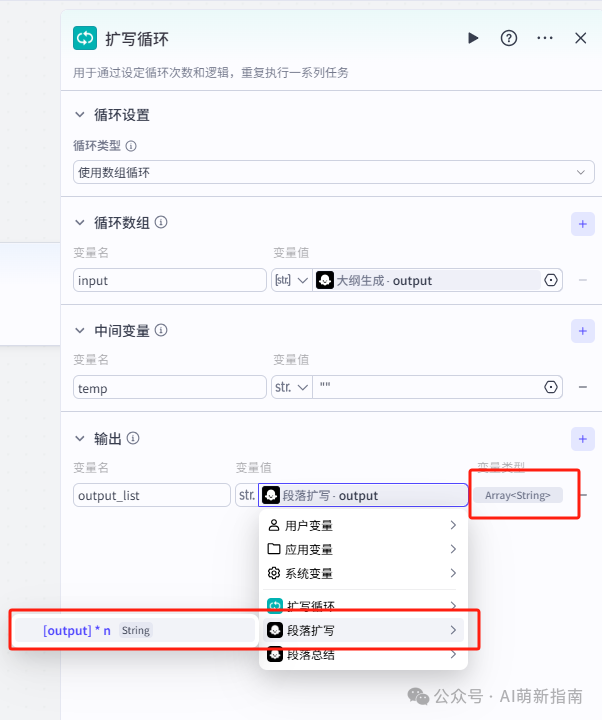Remove the input row with minus icon

pos(583,280)
